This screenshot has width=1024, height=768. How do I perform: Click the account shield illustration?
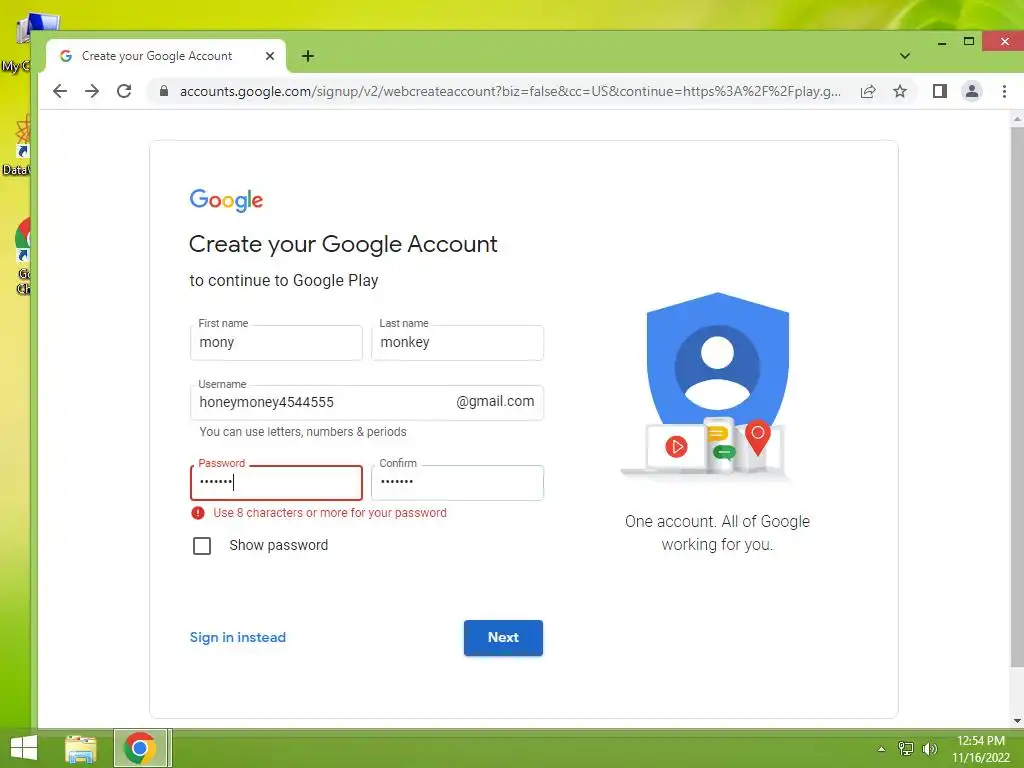coord(717,387)
